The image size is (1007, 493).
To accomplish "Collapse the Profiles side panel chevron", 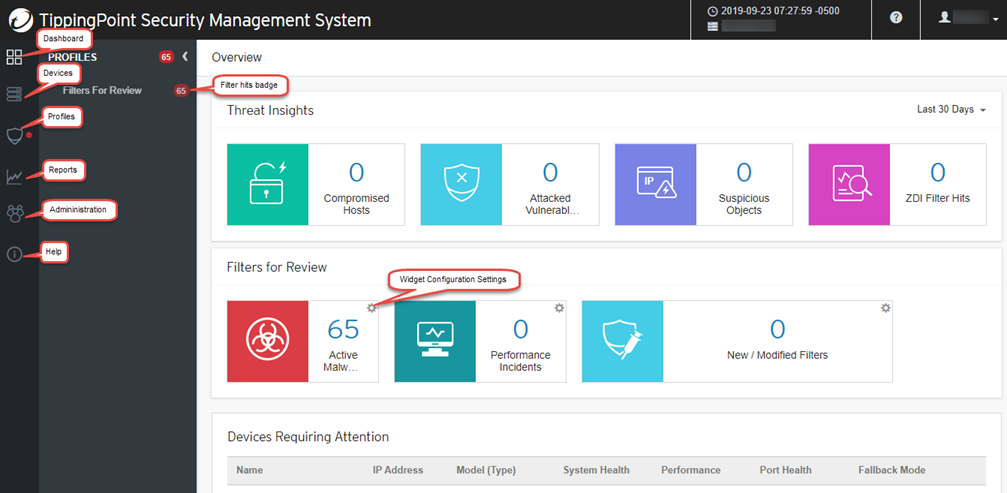I will click(x=185, y=57).
